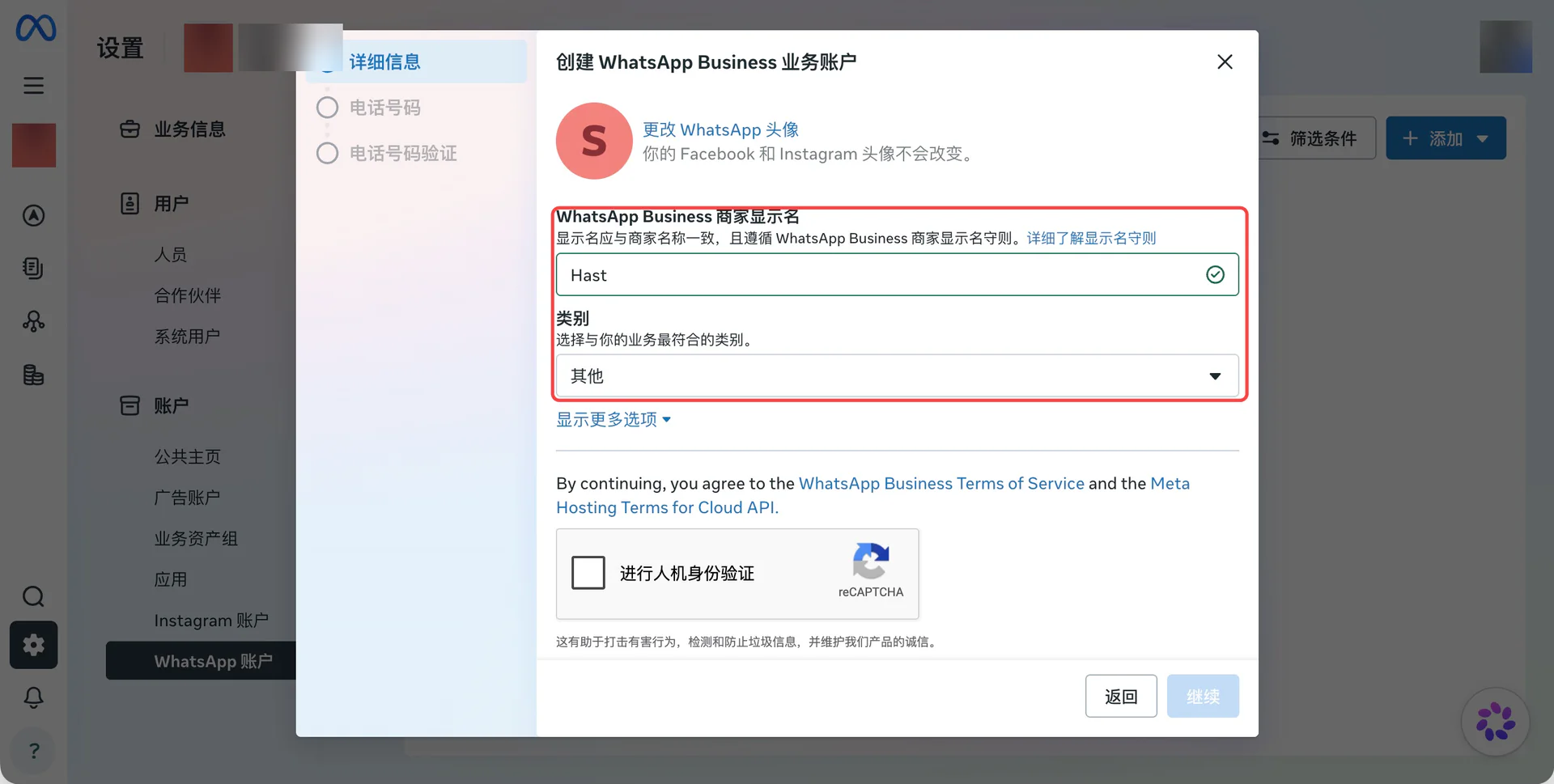1554x784 pixels.
Task: Open the compass icon in left rail
Action: [x=33, y=215]
